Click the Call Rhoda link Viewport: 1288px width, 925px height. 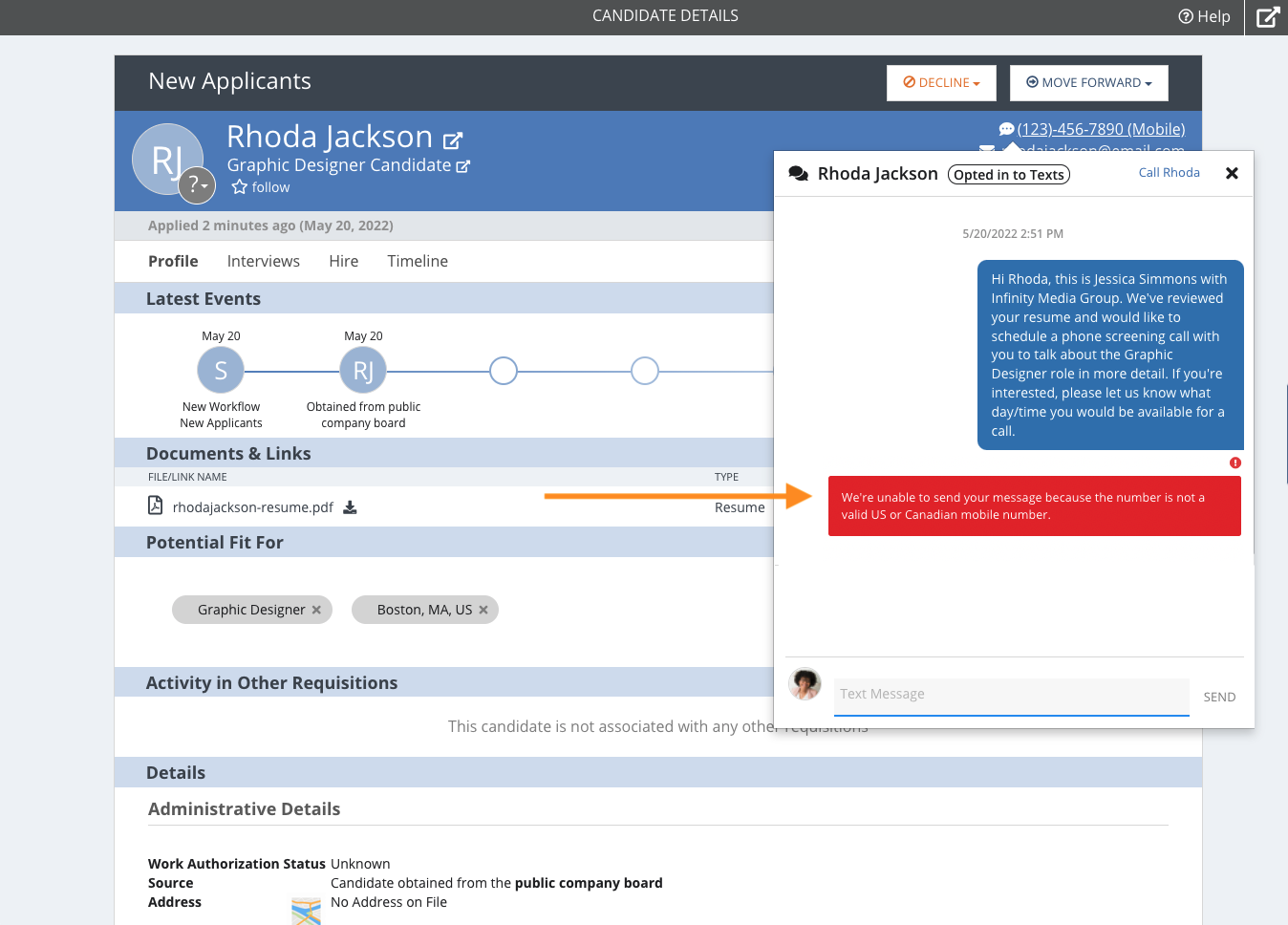1169,173
